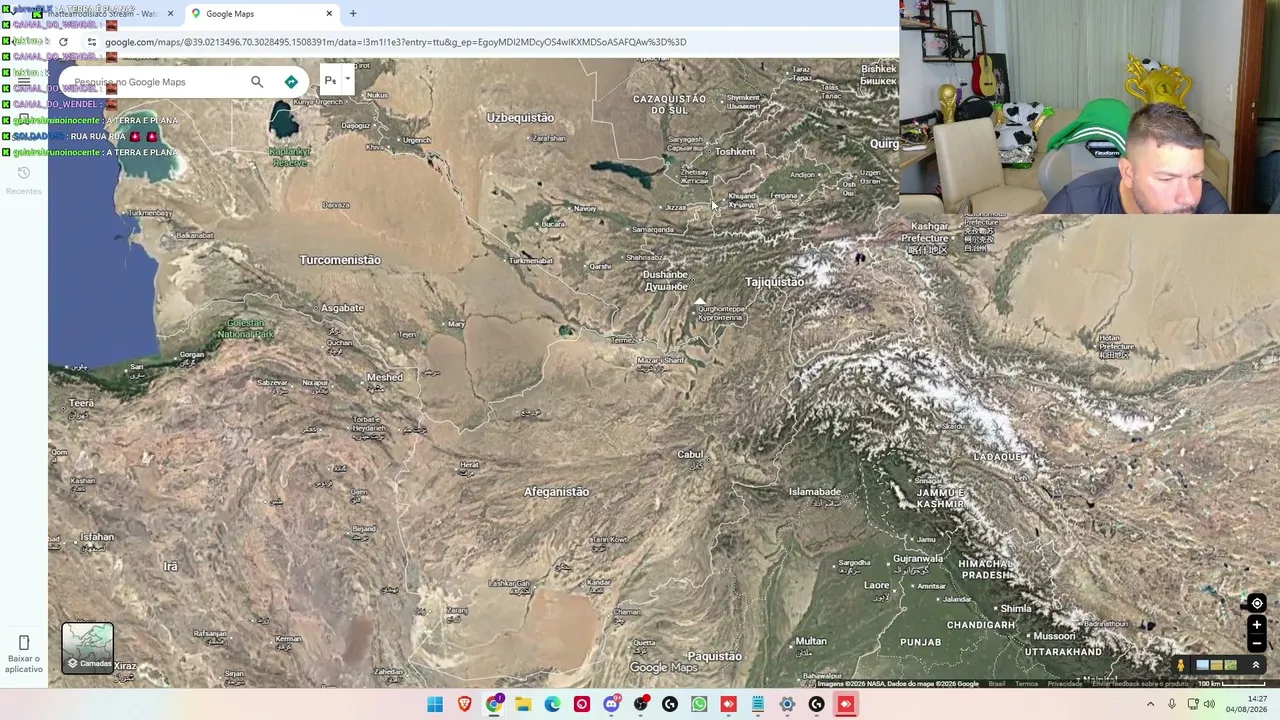Image resolution: width=1280 pixels, height=720 pixels.
Task: Open the Windows Start menu
Action: coord(435,704)
